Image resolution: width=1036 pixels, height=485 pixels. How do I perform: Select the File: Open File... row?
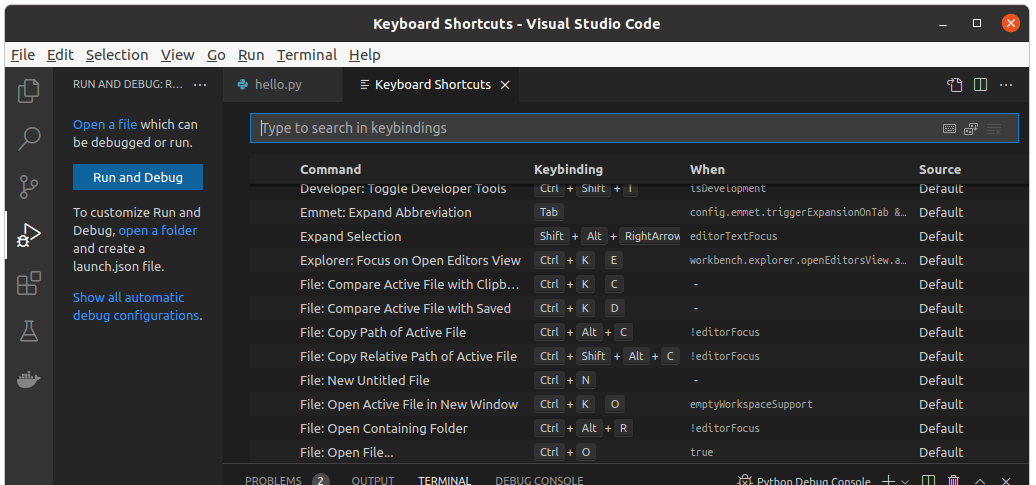(x=634, y=453)
